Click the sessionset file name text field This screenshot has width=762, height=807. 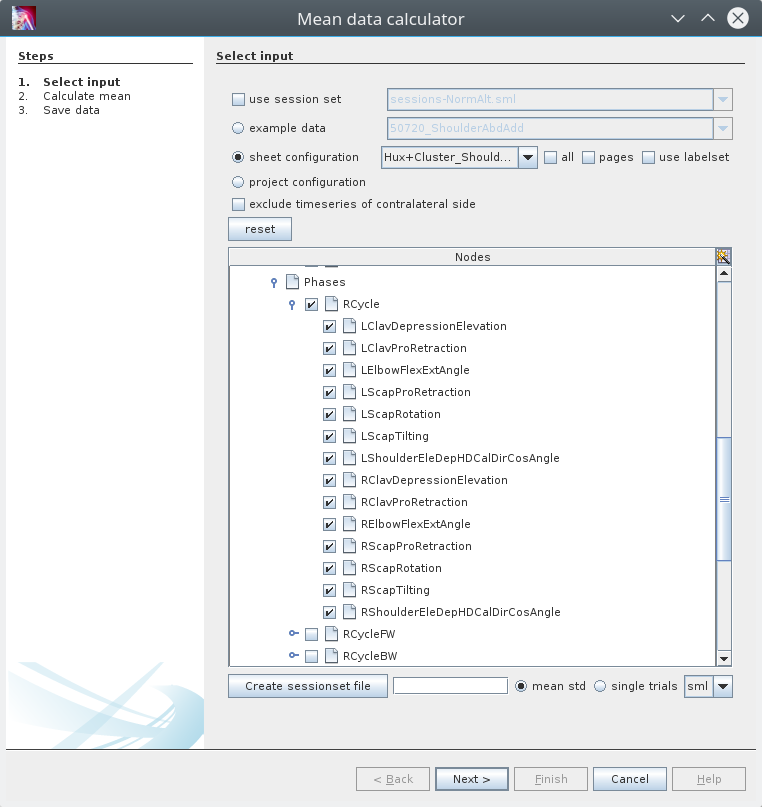(450, 686)
